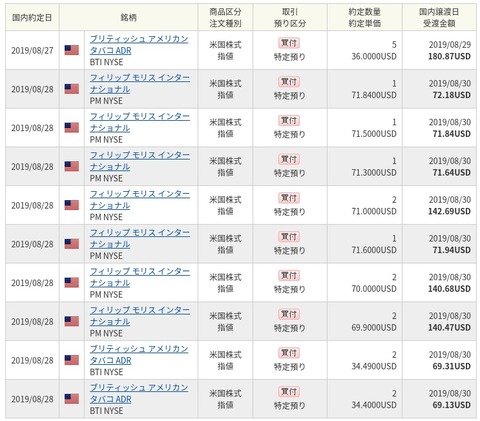Click the US flag icon in the 142.69USD row
480x421 pixels.
(x=72, y=205)
